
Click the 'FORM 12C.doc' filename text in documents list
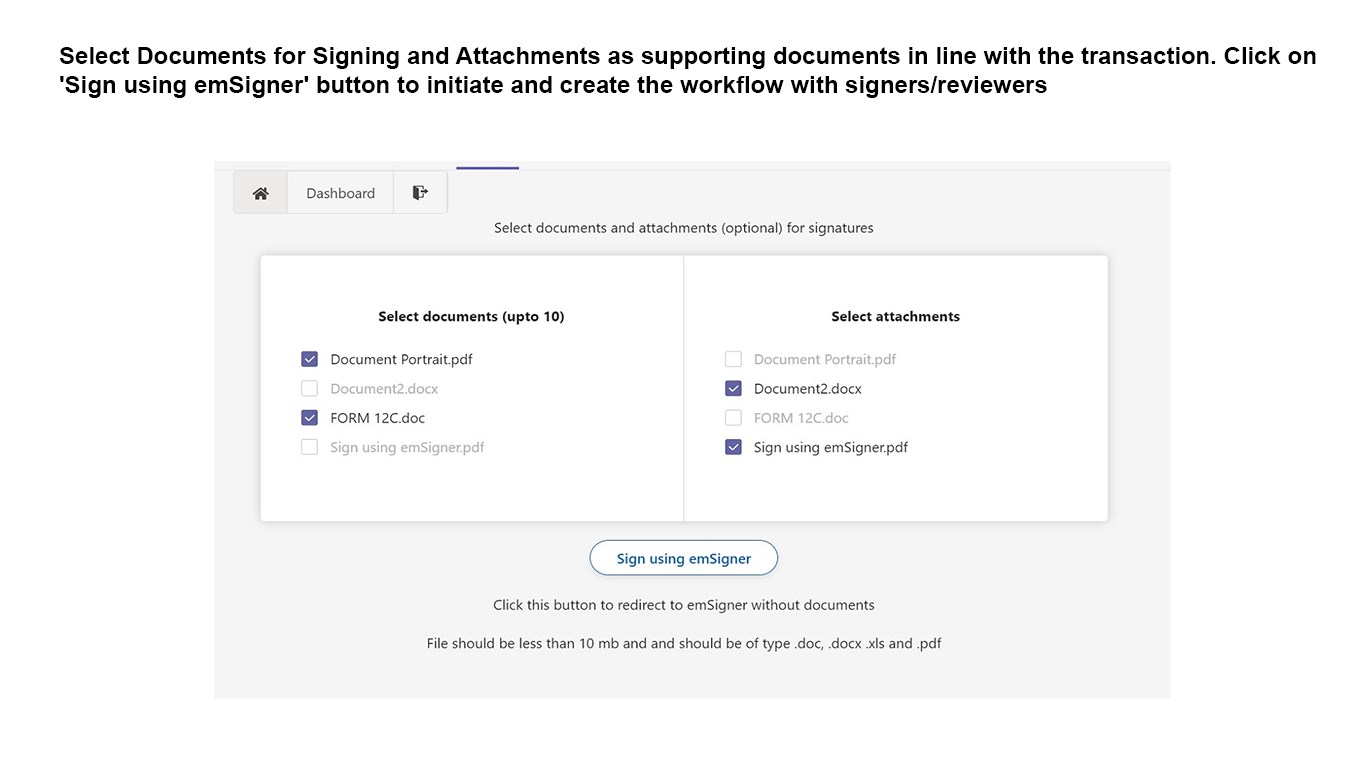click(377, 418)
